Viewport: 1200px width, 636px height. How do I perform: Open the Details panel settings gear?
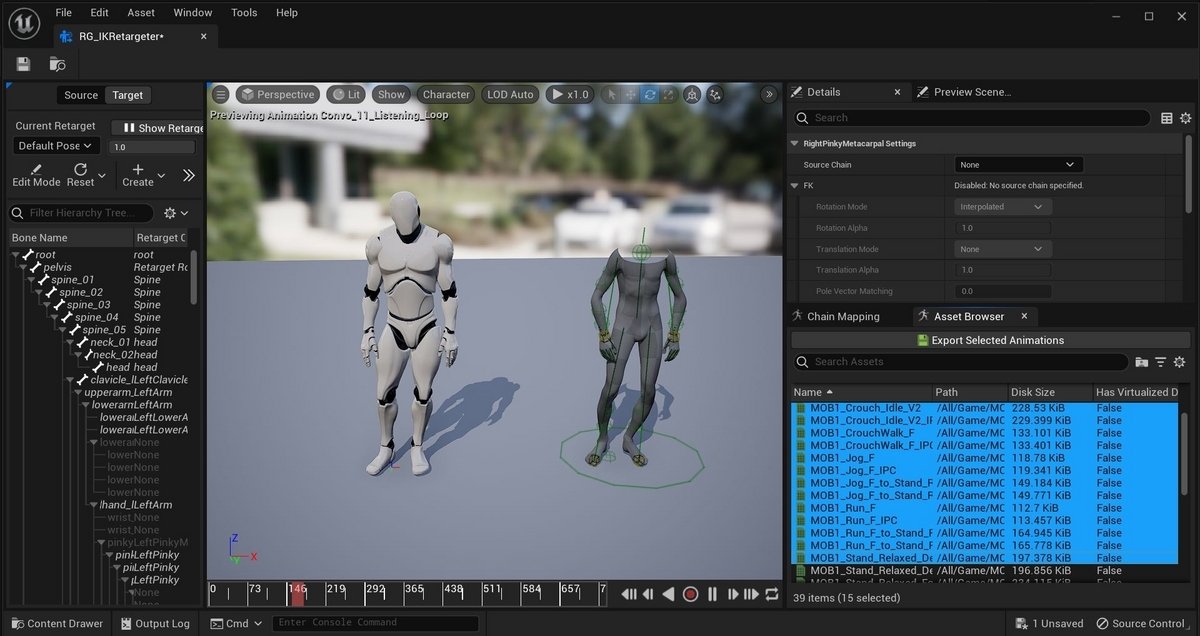click(x=1186, y=118)
